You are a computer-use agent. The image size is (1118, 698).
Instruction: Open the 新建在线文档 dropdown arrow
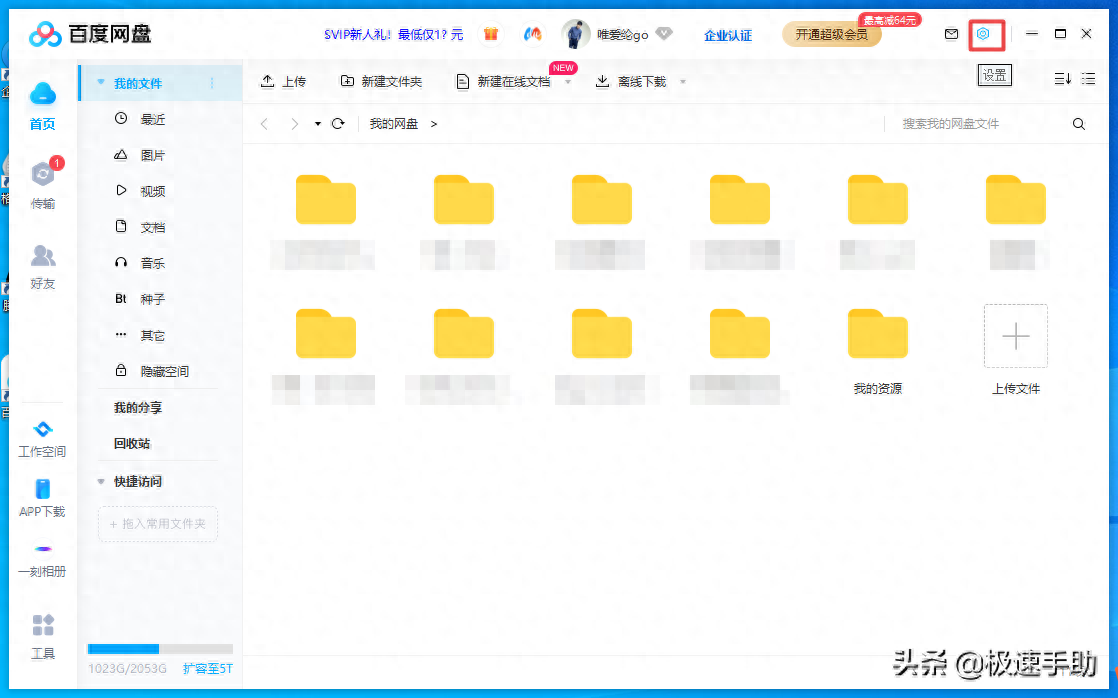click(x=568, y=82)
